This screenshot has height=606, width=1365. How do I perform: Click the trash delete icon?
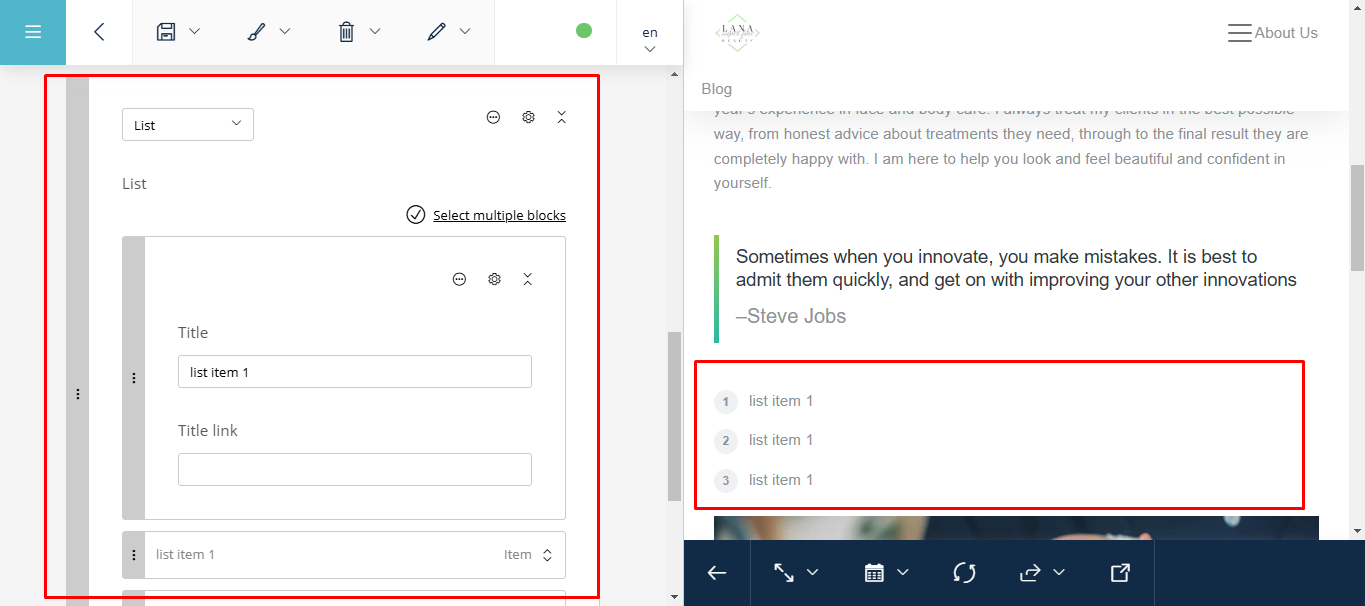(346, 32)
